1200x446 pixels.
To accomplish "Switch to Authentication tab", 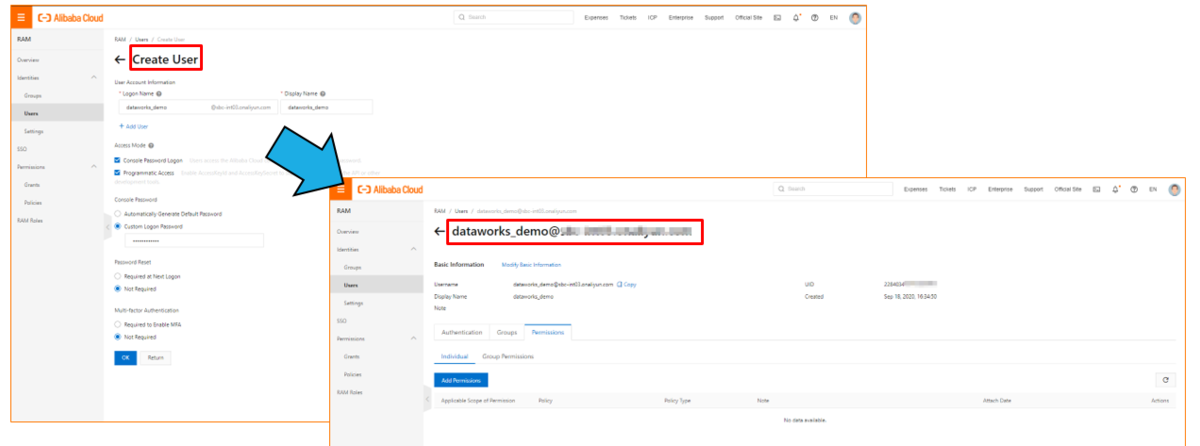I will pyautogui.click(x=463, y=332).
